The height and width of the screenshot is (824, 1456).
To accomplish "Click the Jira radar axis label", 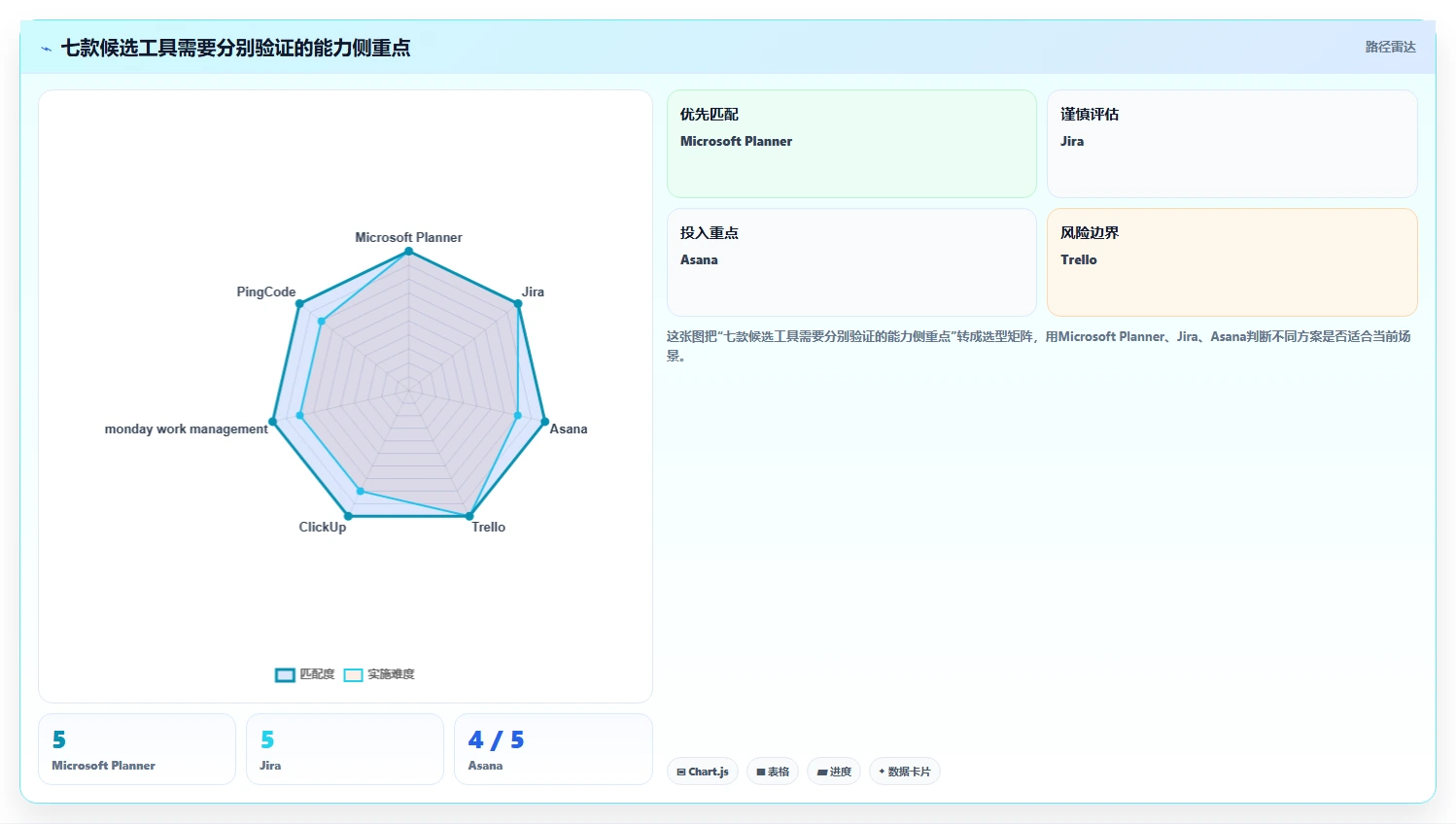I will click(533, 292).
